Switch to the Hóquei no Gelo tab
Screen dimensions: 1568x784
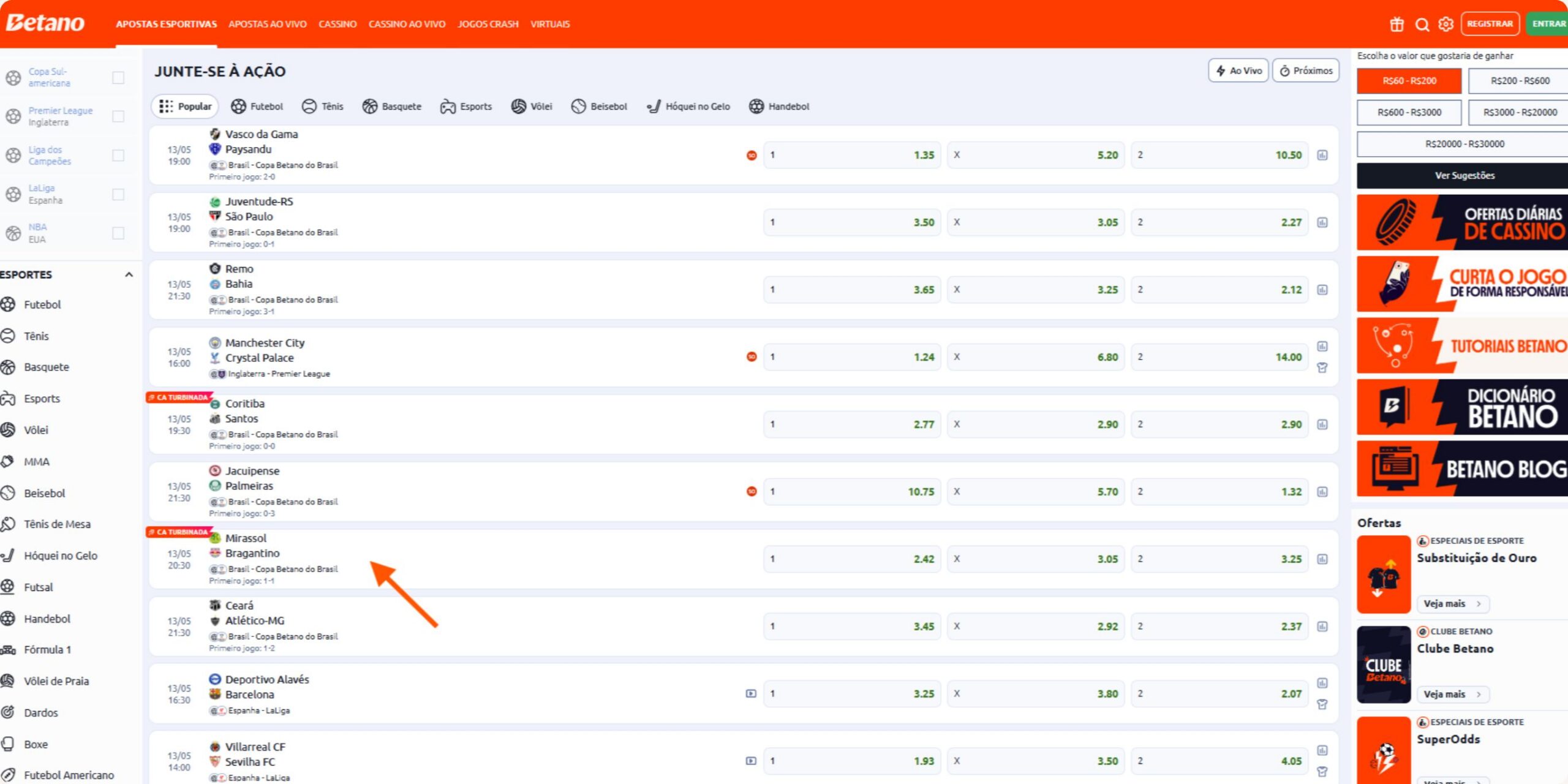[x=688, y=107]
